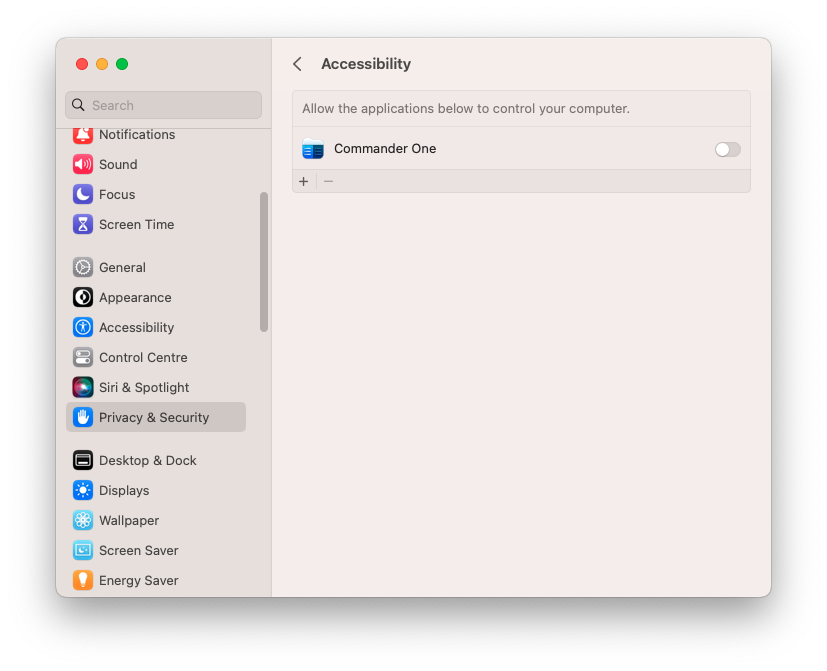Select the Commander One app icon
The width and height of the screenshot is (827, 671).
click(x=313, y=148)
